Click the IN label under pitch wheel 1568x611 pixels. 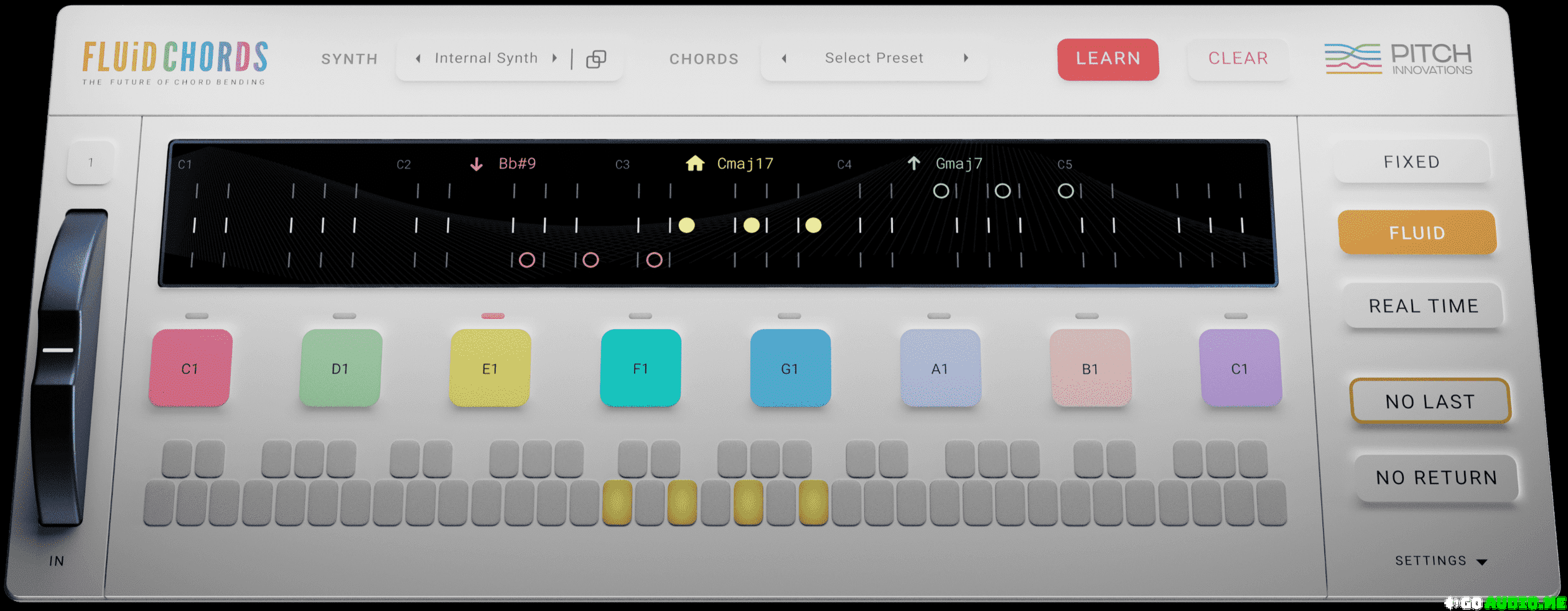[57, 561]
